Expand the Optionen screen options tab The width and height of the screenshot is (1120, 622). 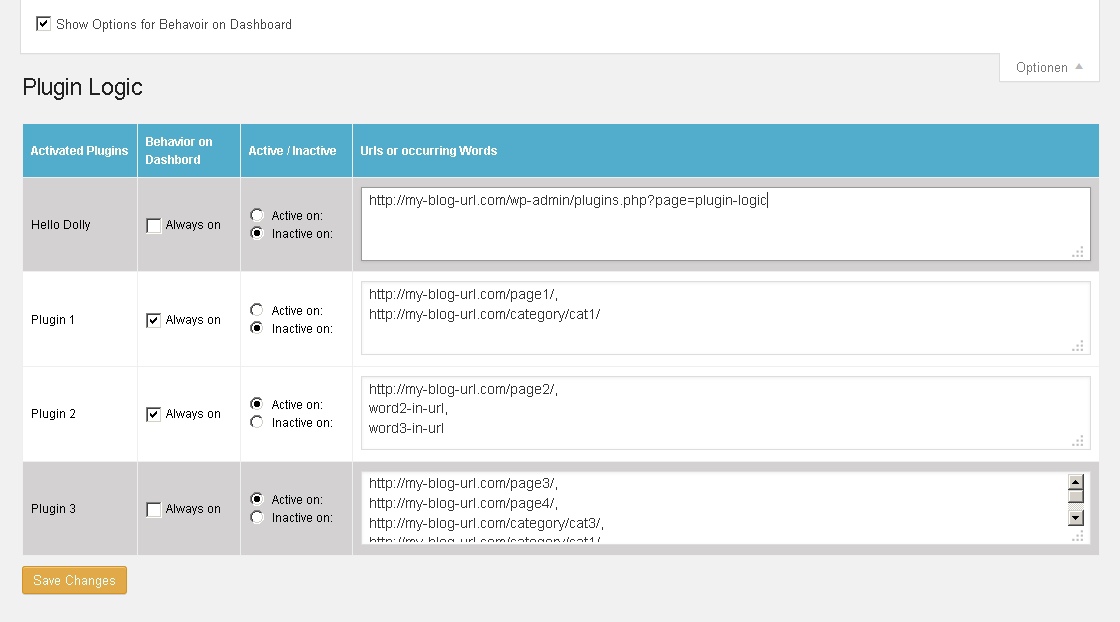click(1049, 67)
